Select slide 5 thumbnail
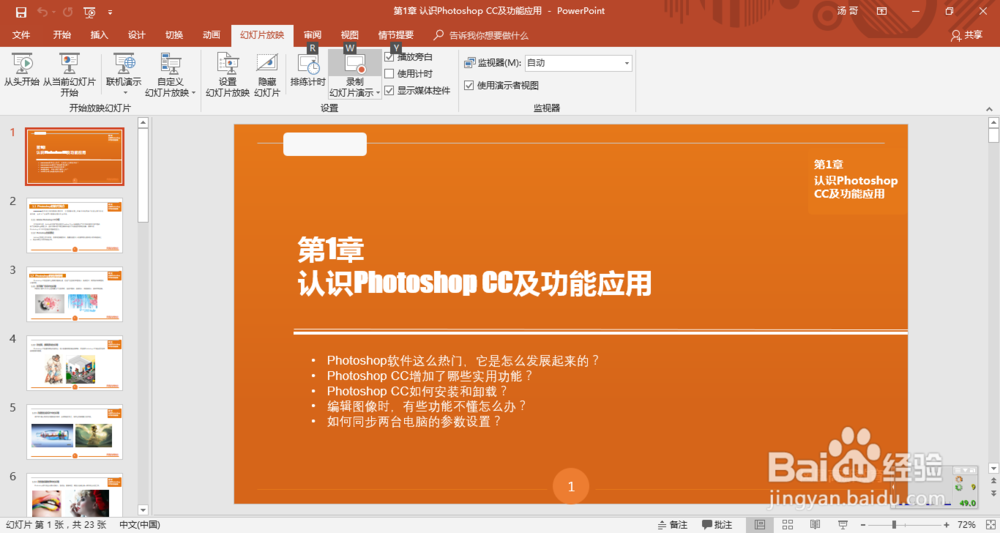 (75, 432)
